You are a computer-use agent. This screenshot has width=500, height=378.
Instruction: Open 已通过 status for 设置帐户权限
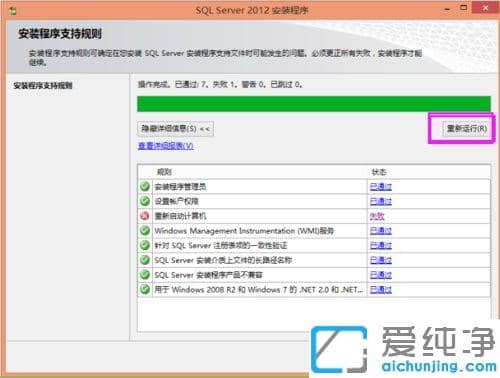click(381, 201)
